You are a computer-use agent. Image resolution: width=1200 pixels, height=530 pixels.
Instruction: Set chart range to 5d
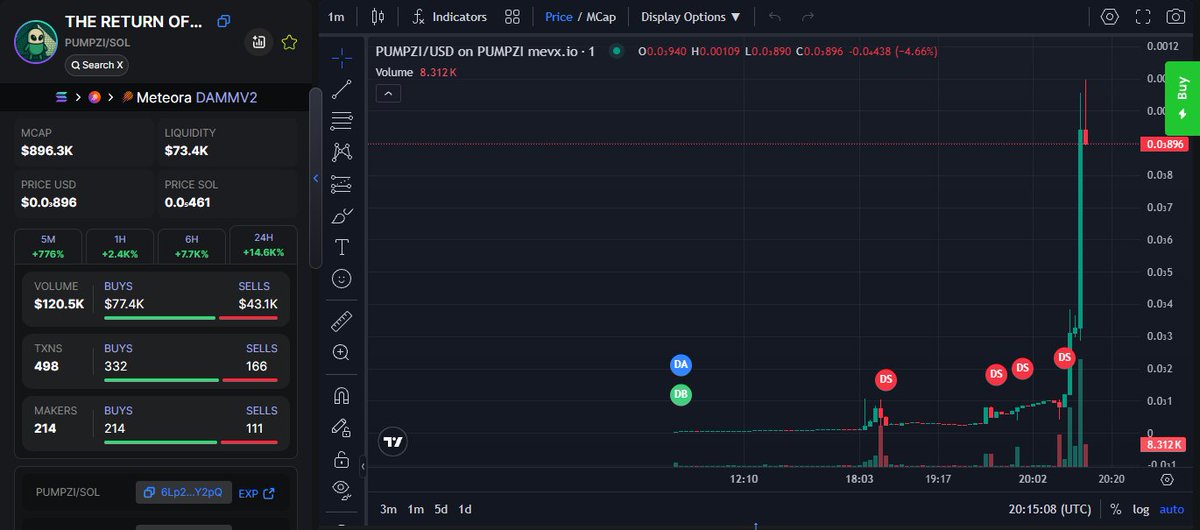click(x=441, y=509)
